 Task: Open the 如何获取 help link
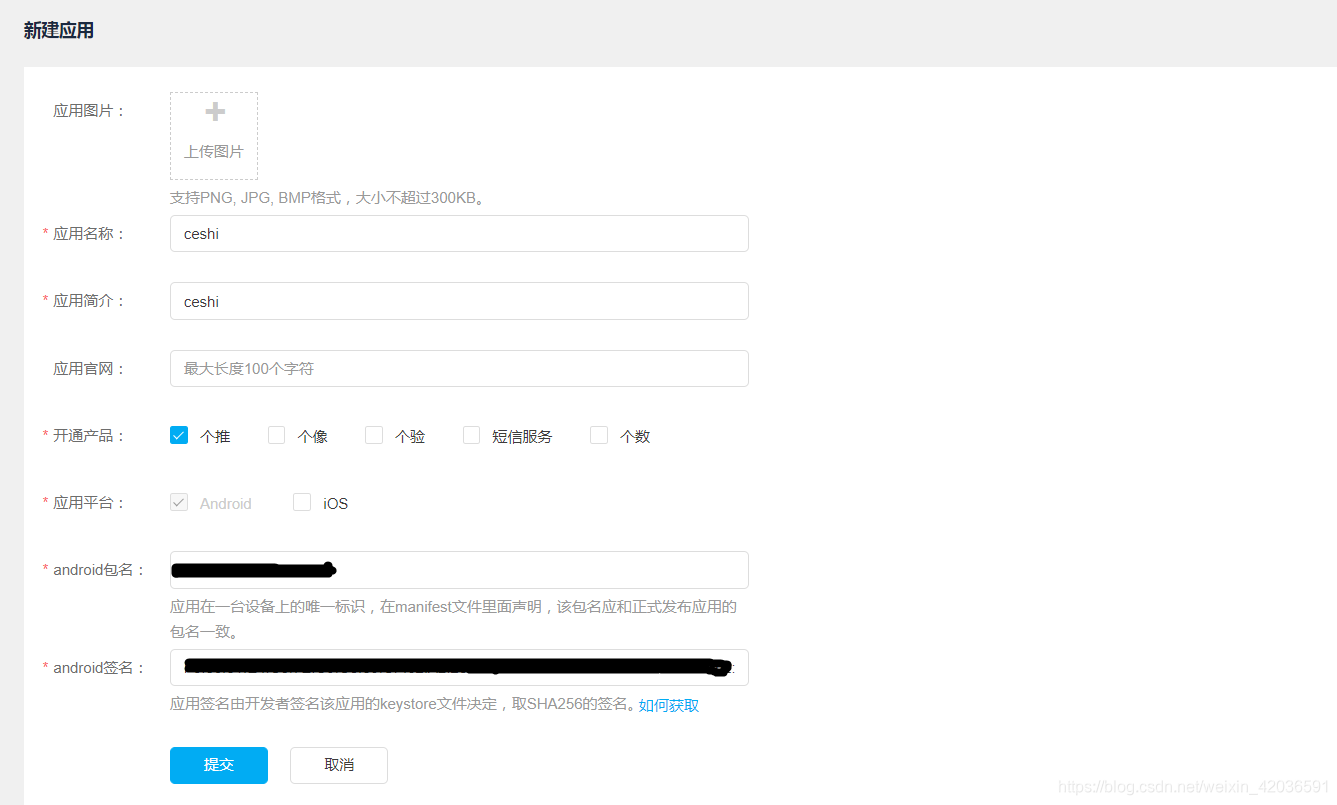[x=669, y=705]
